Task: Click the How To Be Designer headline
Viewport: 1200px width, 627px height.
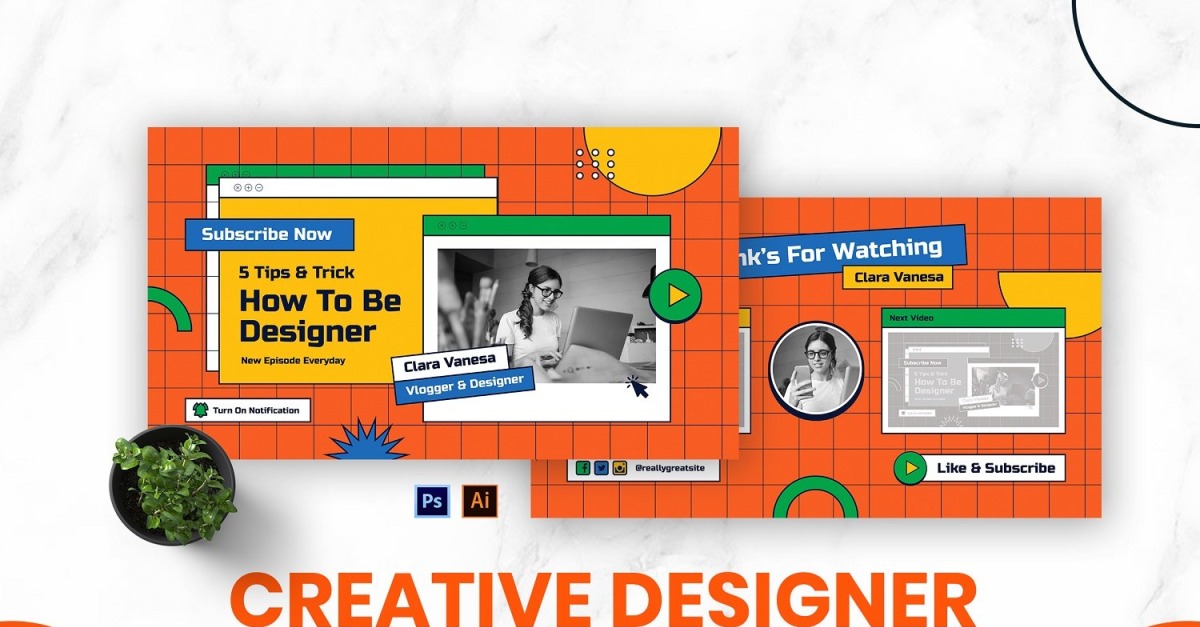Action: point(320,316)
